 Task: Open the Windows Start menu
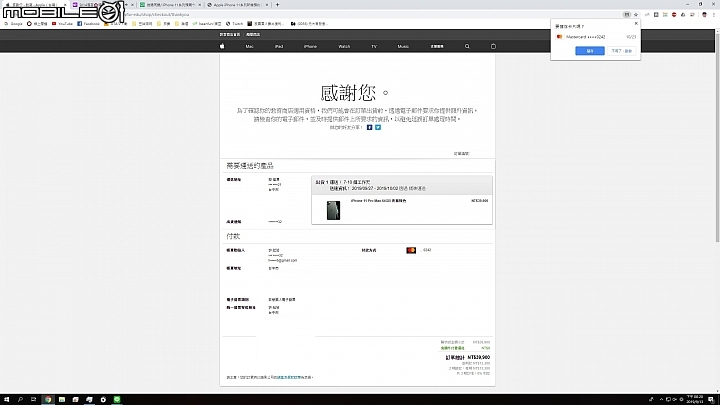tap(6, 399)
